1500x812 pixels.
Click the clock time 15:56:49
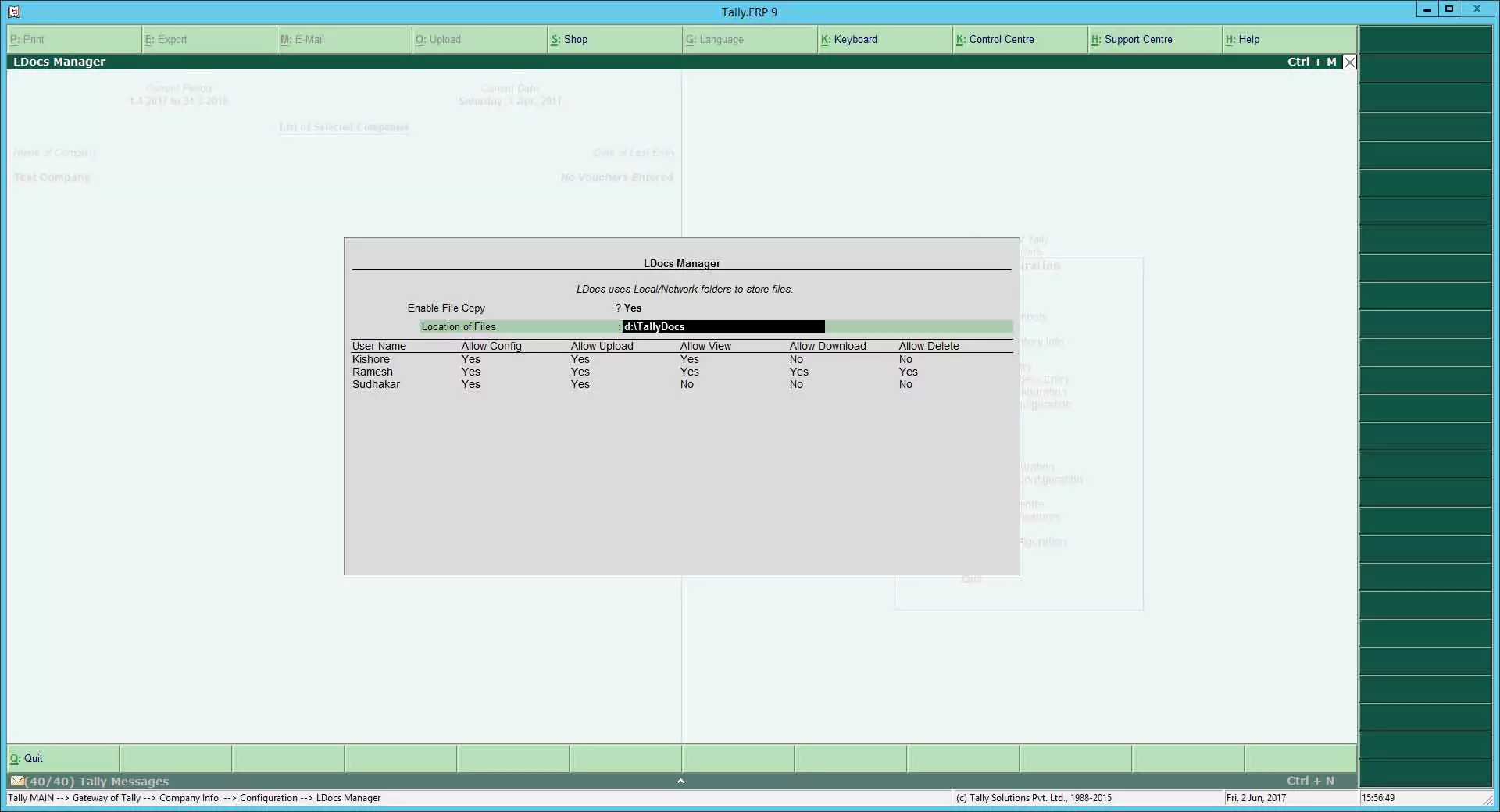point(1377,798)
